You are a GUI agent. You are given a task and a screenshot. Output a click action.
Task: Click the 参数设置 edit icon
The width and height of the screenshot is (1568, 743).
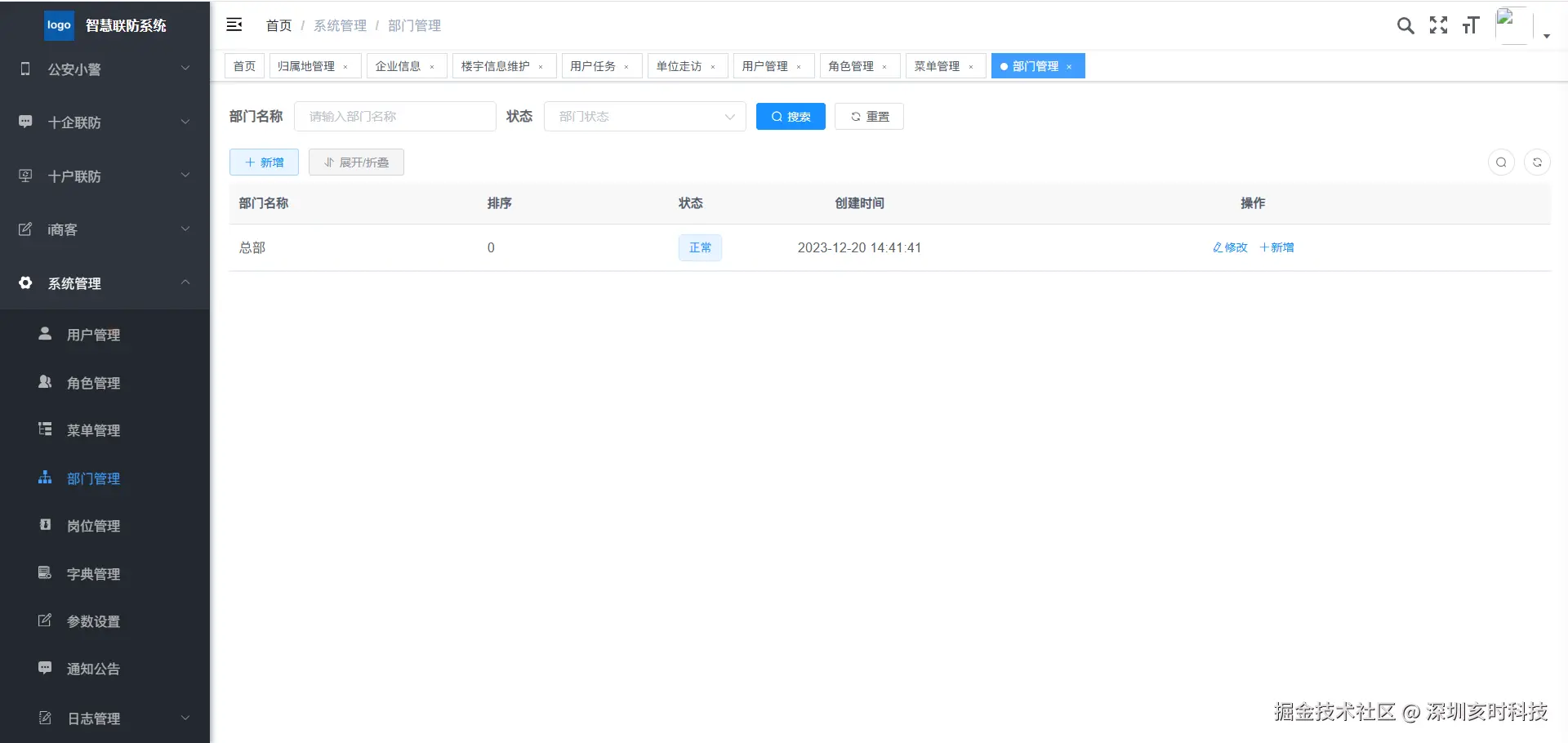click(x=45, y=621)
